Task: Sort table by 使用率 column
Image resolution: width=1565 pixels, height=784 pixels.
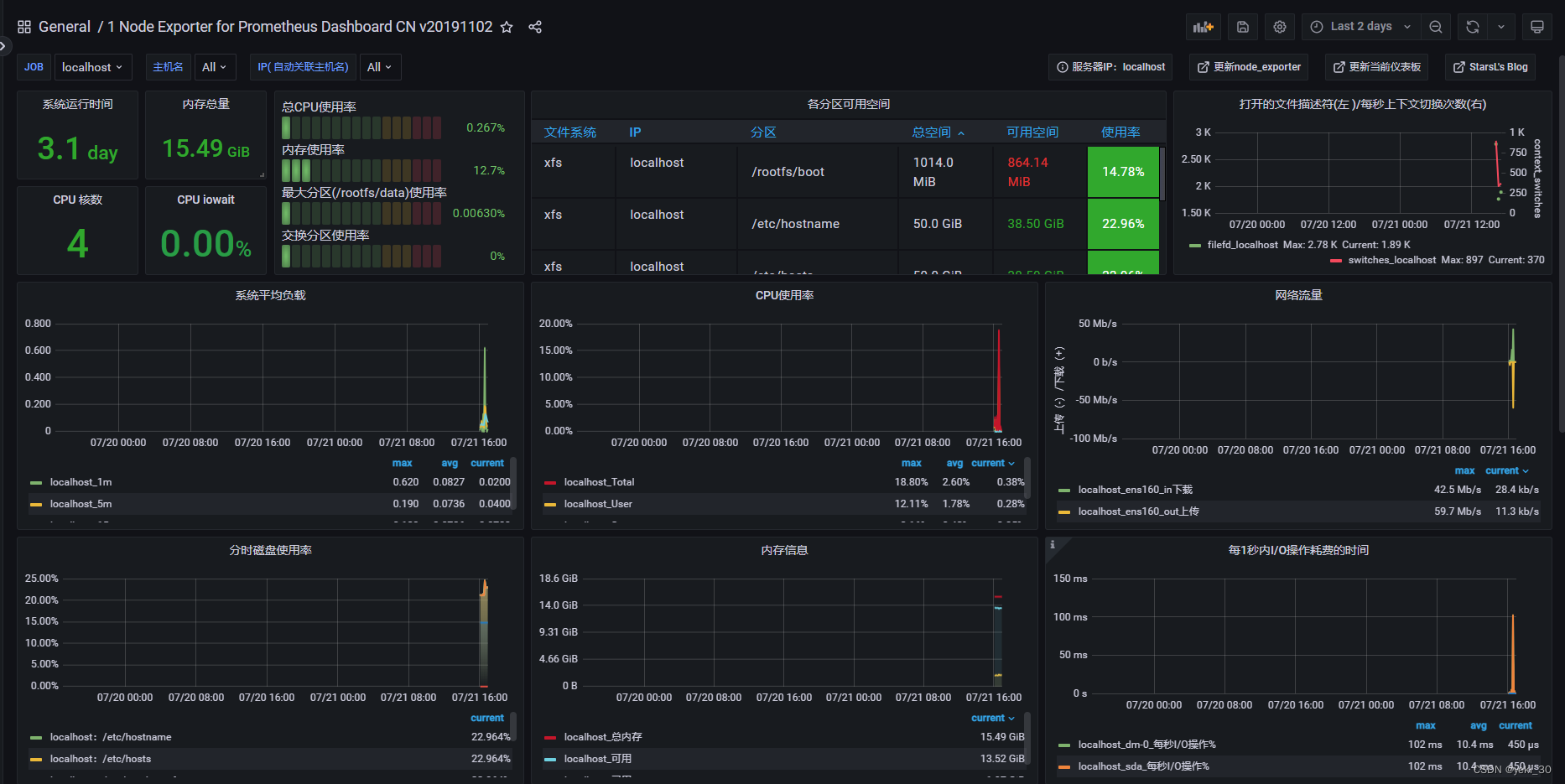Action: pos(1120,132)
